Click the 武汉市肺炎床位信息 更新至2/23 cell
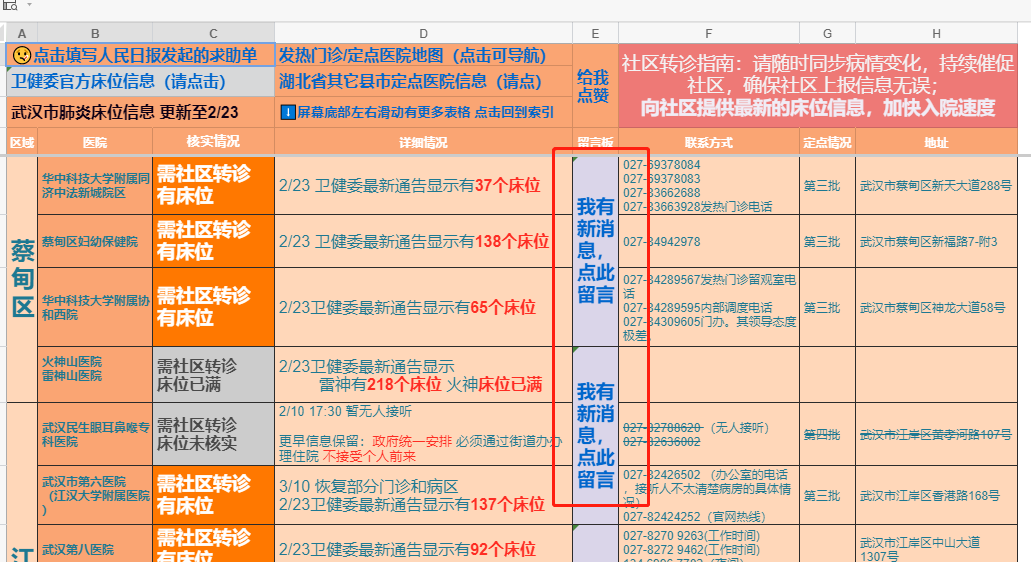The image size is (1031, 562). tap(140, 112)
